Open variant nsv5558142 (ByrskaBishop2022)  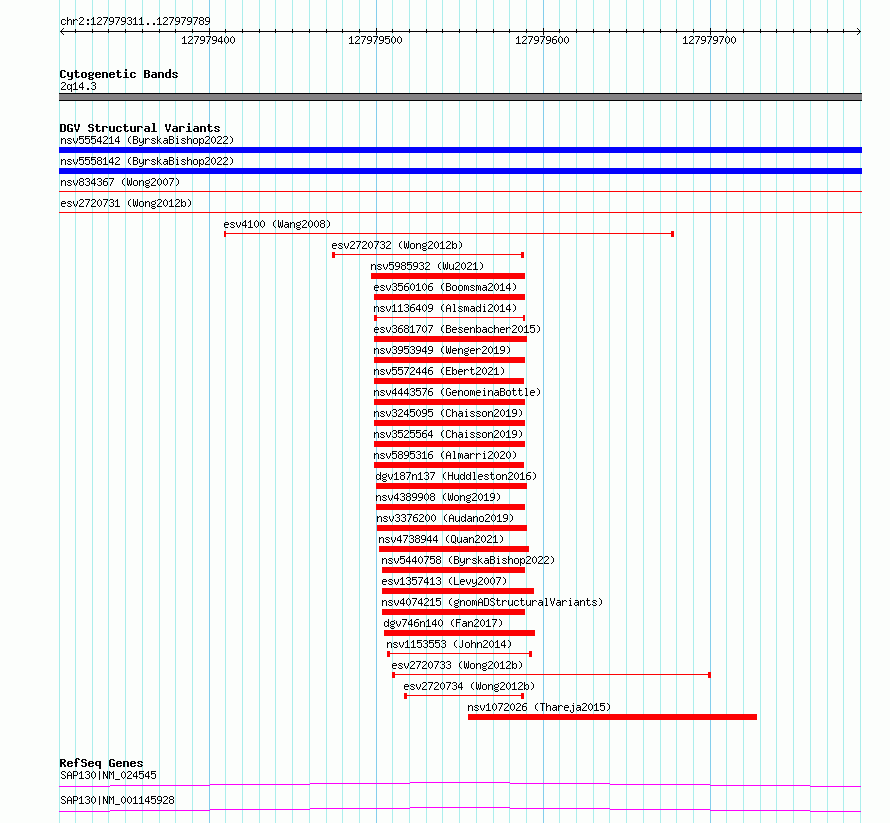point(147,161)
